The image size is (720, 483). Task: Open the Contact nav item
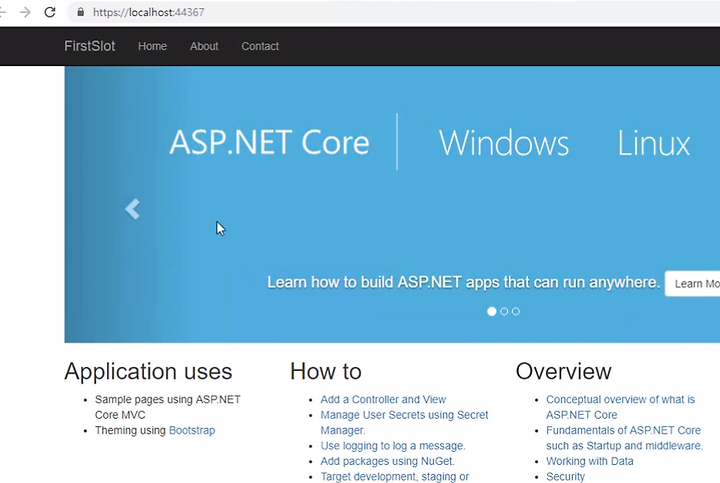(x=260, y=46)
